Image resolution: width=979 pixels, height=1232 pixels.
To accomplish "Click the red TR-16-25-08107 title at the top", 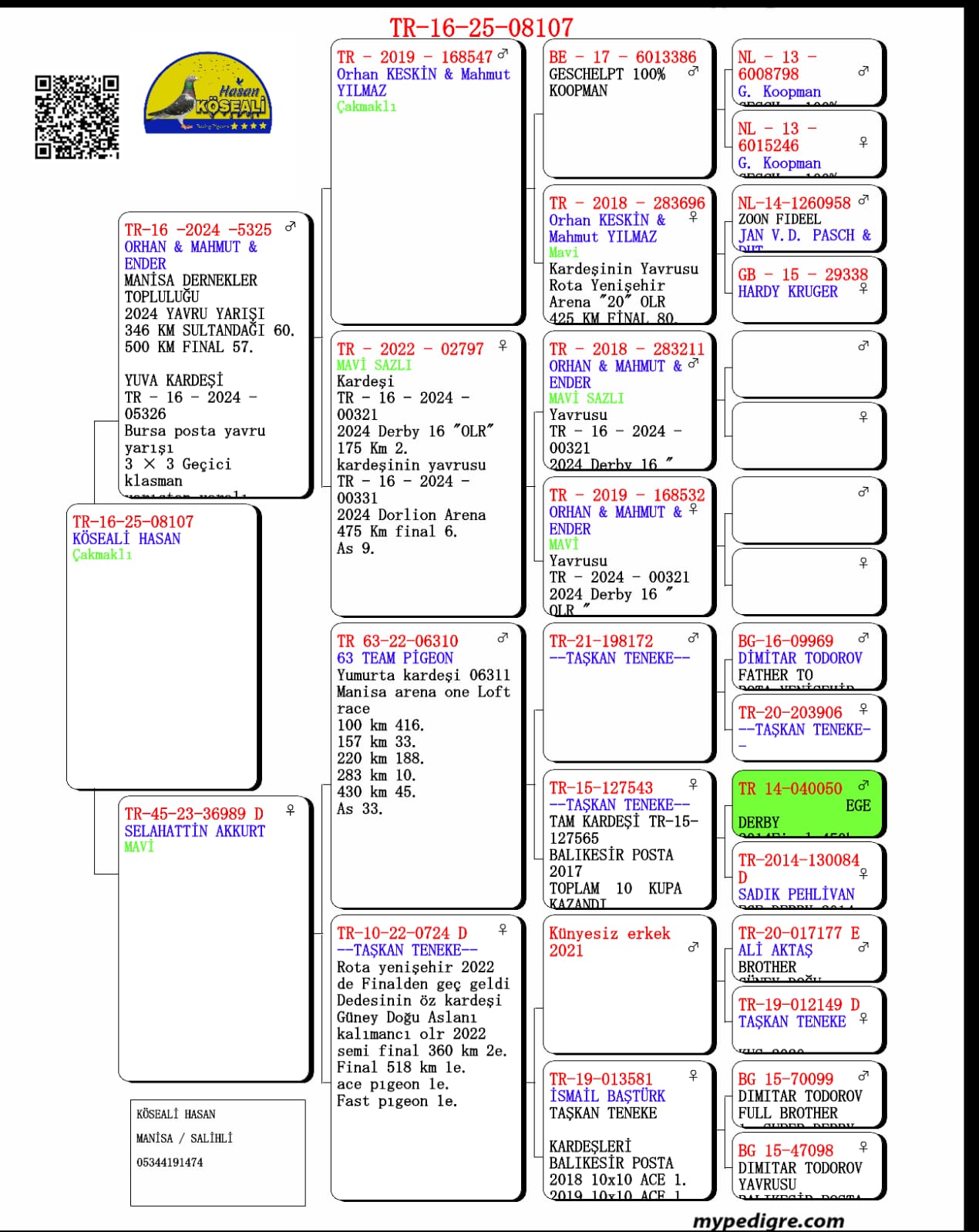I will click(481, 28).
